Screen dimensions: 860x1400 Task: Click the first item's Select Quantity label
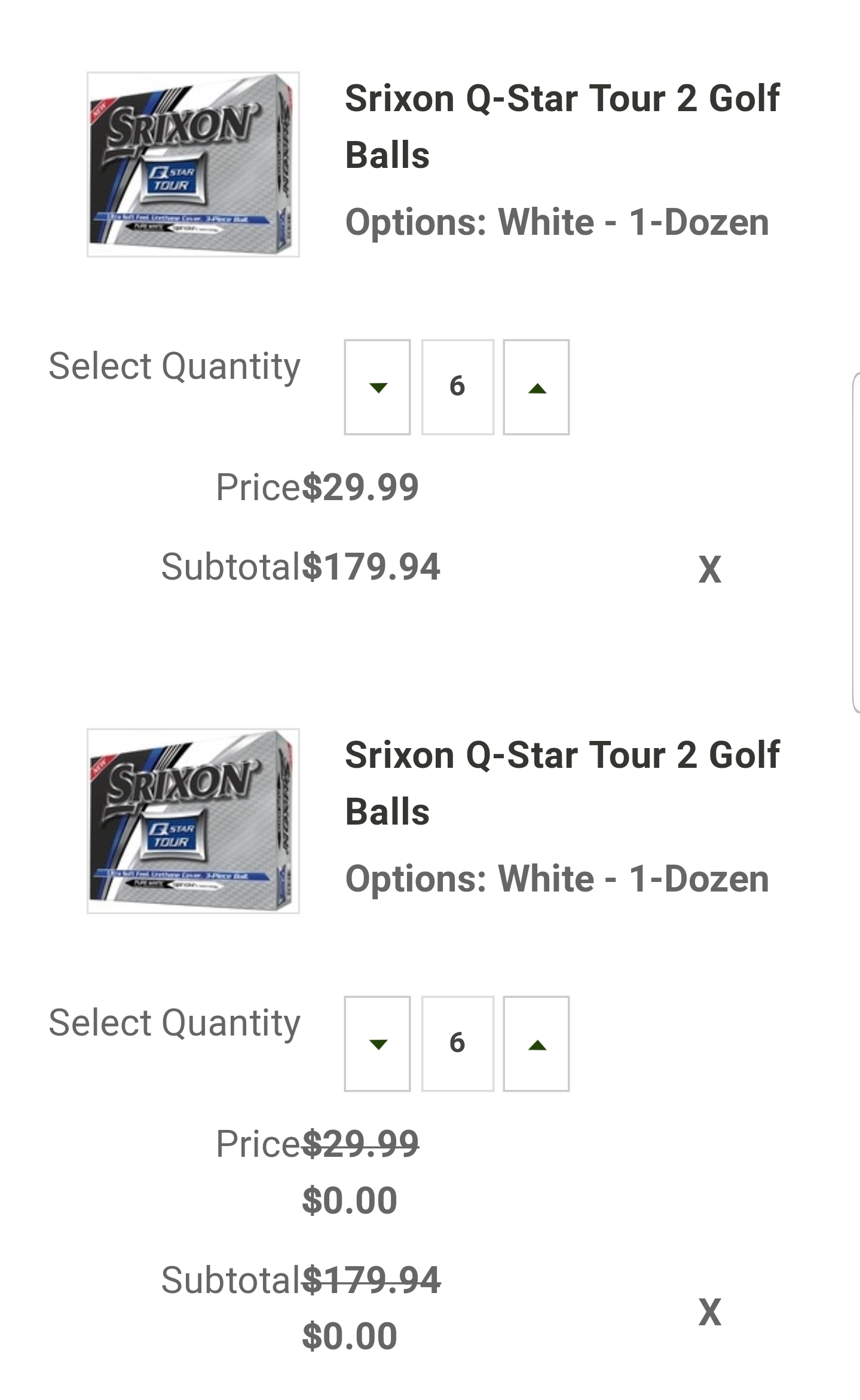click(174, 366)
